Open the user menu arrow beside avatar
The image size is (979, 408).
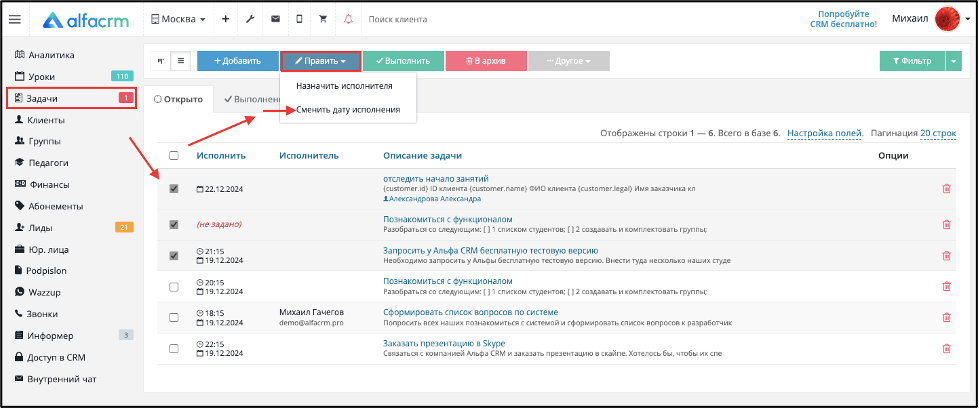point(967,21)
